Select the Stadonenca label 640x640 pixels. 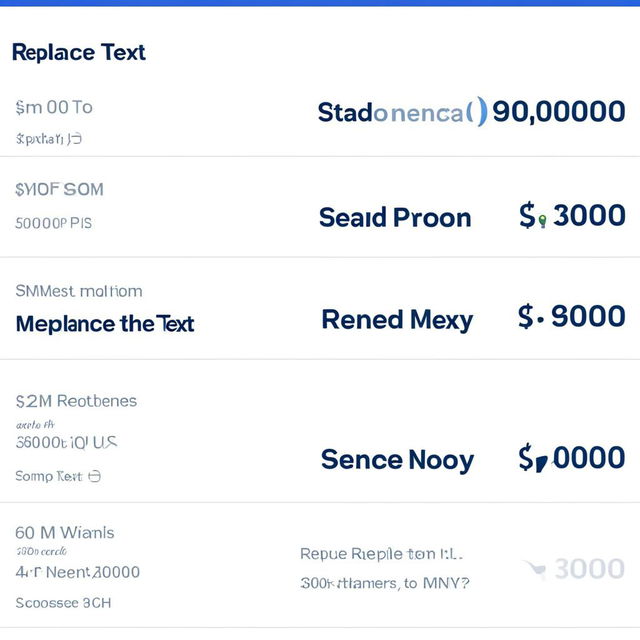pyautogui.click(x=390, y=113)
